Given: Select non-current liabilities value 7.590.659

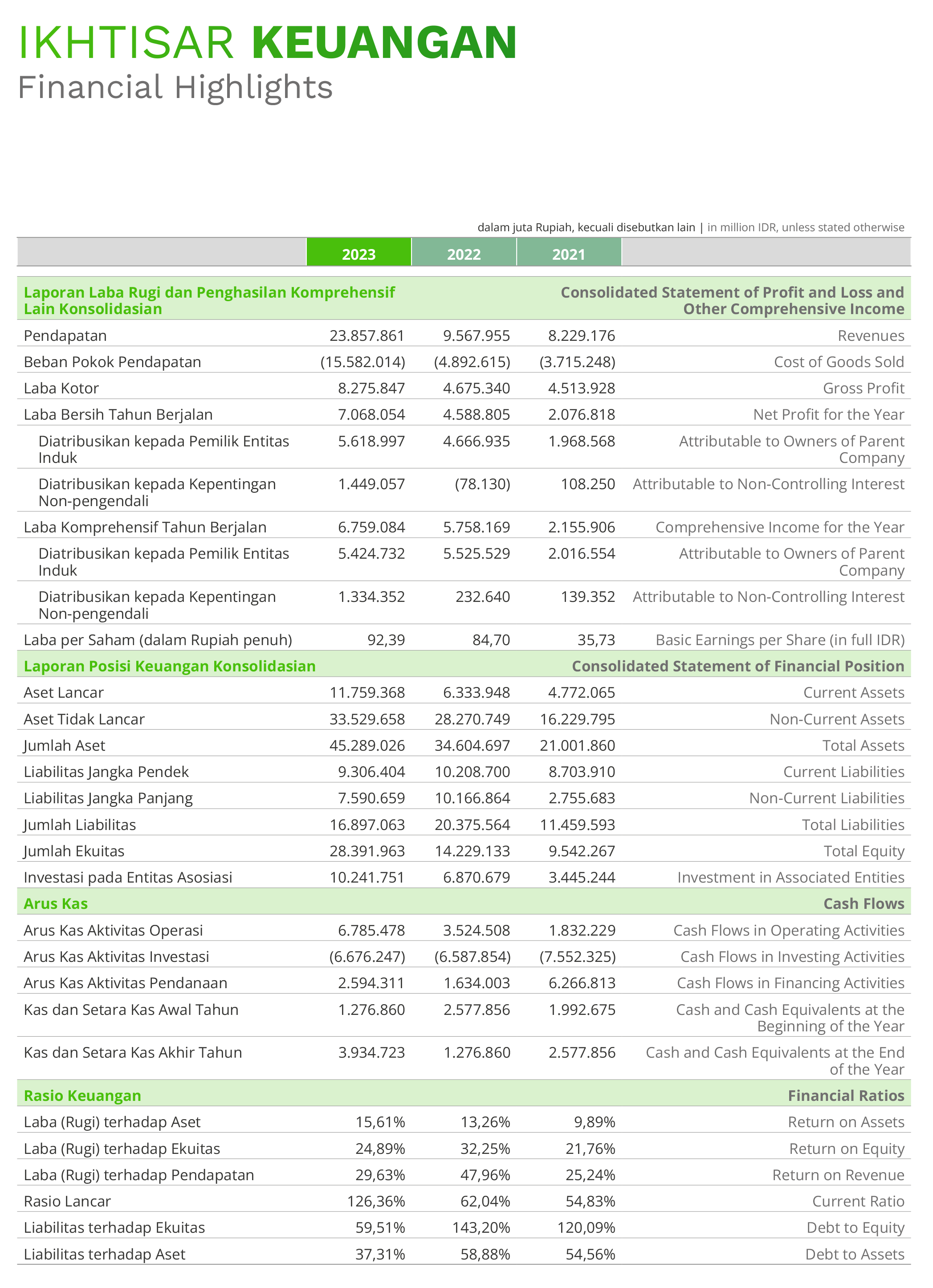Looking at the screenshot, I should [x=372, y=798].
